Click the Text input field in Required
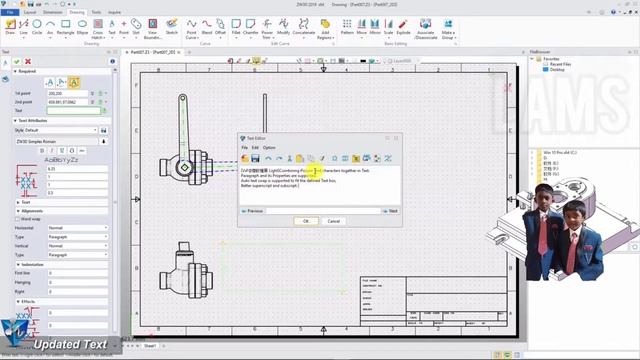Screen dimensions: 640x360 (x=74, y=111)
